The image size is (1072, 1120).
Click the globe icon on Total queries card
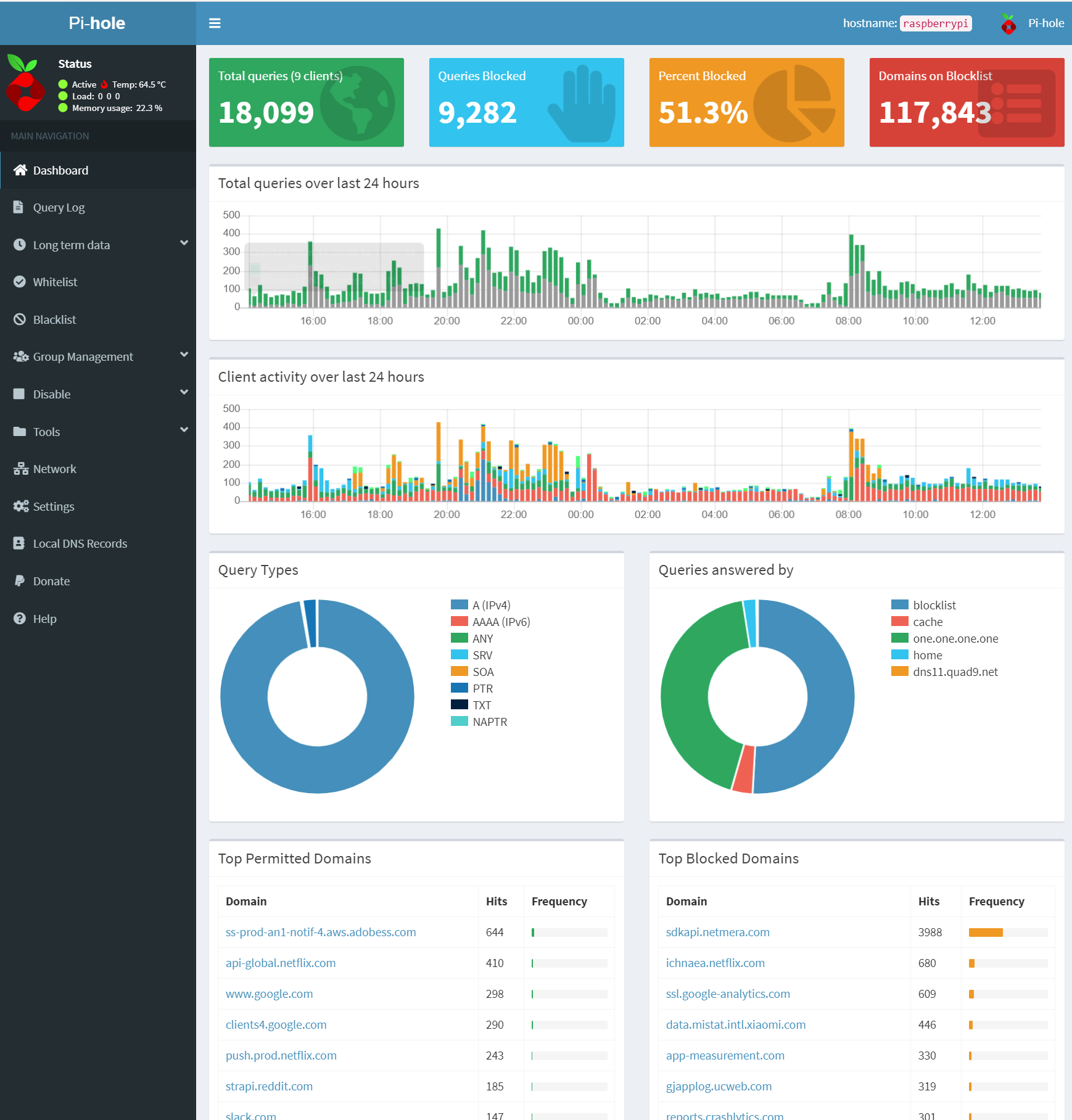358,104
